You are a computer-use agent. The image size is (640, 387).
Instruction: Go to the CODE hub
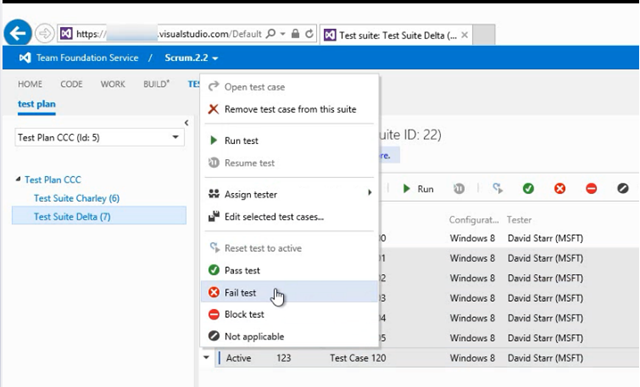tap(71, 84)
